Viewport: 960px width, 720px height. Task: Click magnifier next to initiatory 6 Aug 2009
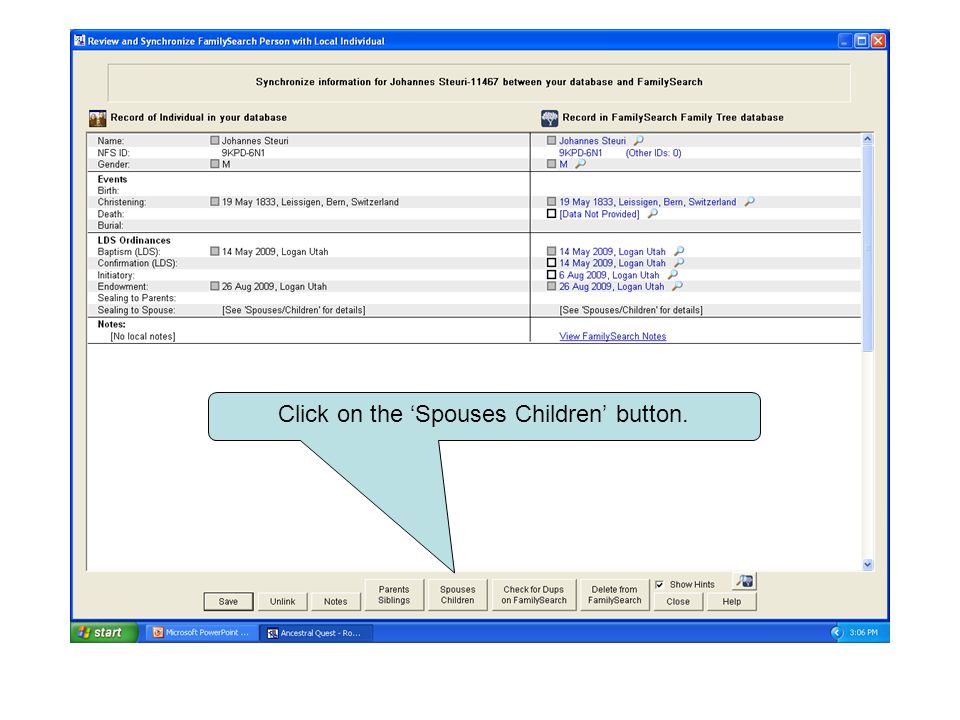(x=672, y=274)
